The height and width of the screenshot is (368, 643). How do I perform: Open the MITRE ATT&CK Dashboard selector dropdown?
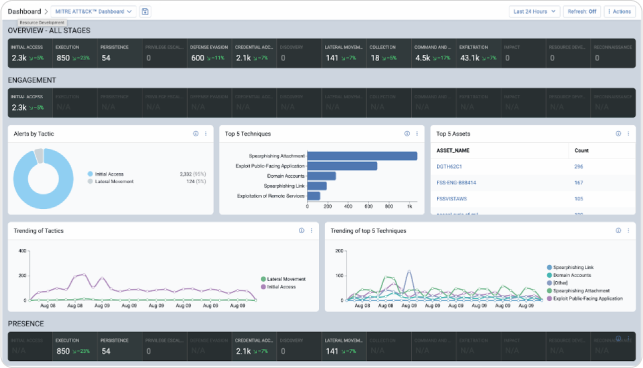[x=93, y=11]
